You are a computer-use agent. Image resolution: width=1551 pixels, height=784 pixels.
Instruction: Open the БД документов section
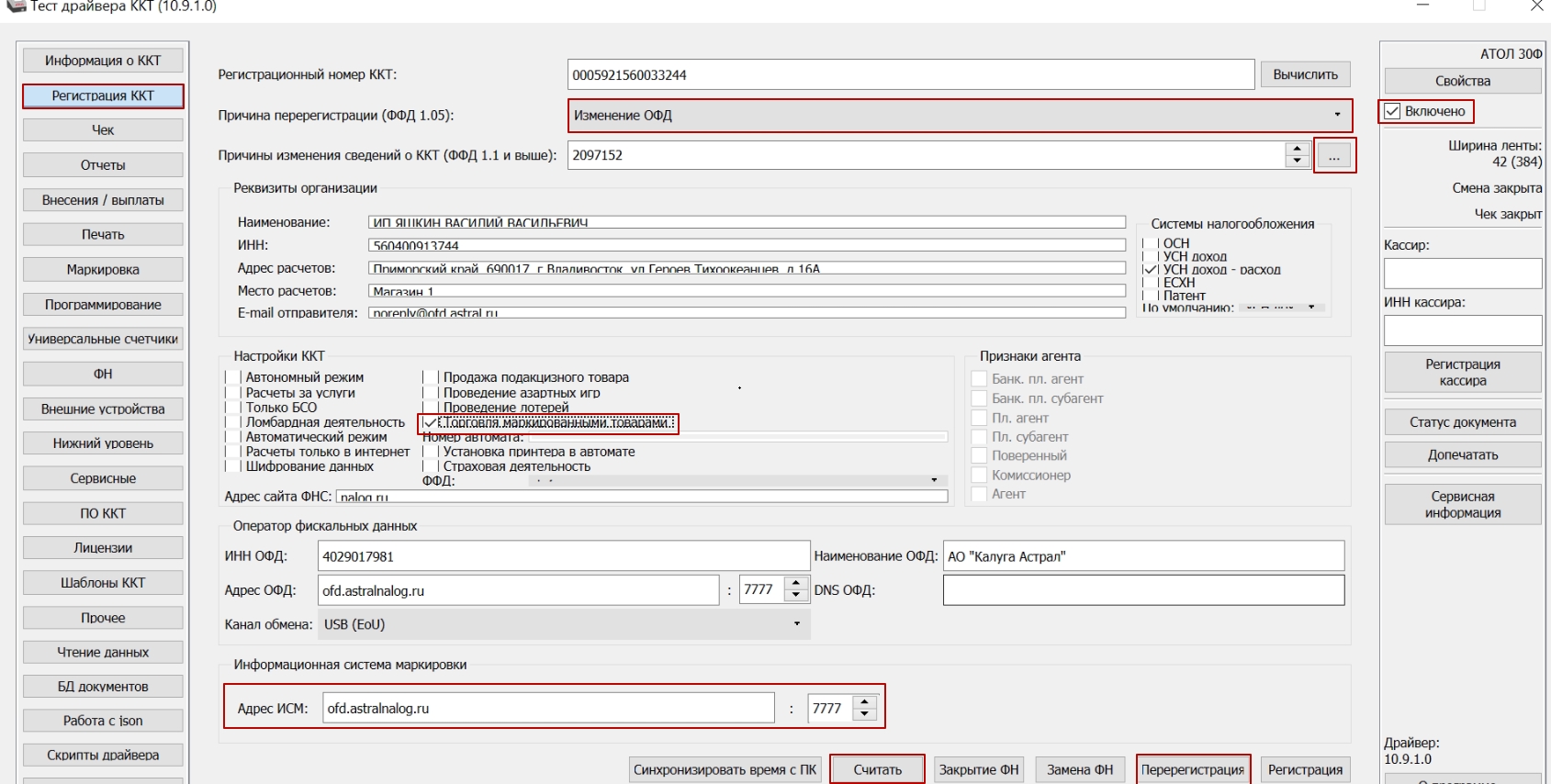click(103, 687)
